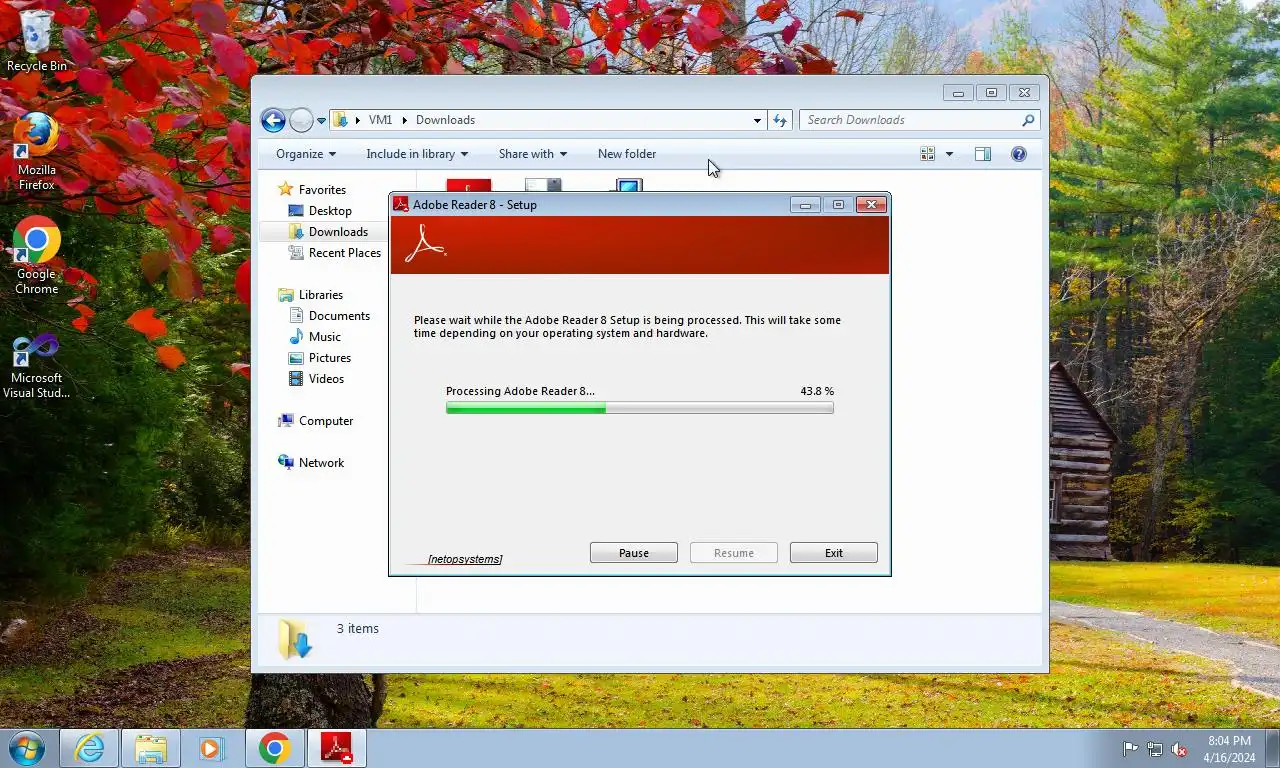Open Explorer help question mark
This screenshot has height=768, width=1280.
pyautogui.click(x=1019, y=154)
